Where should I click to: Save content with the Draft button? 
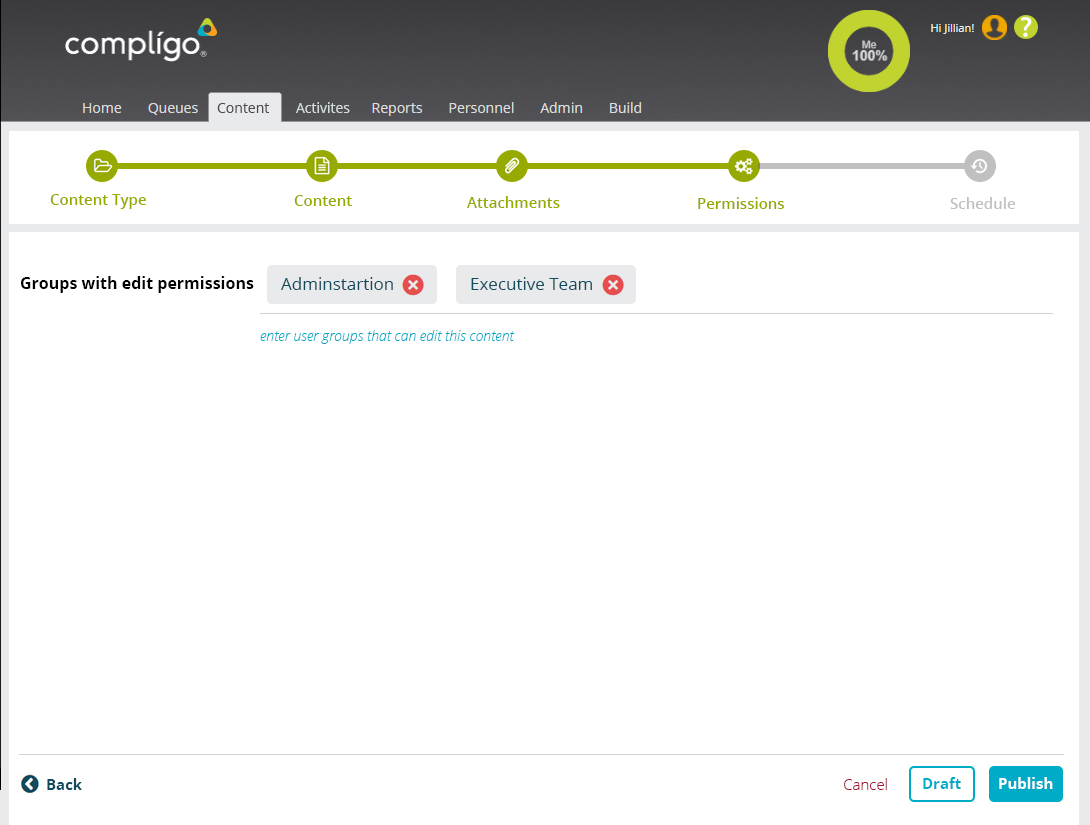(x=941, y=784)
